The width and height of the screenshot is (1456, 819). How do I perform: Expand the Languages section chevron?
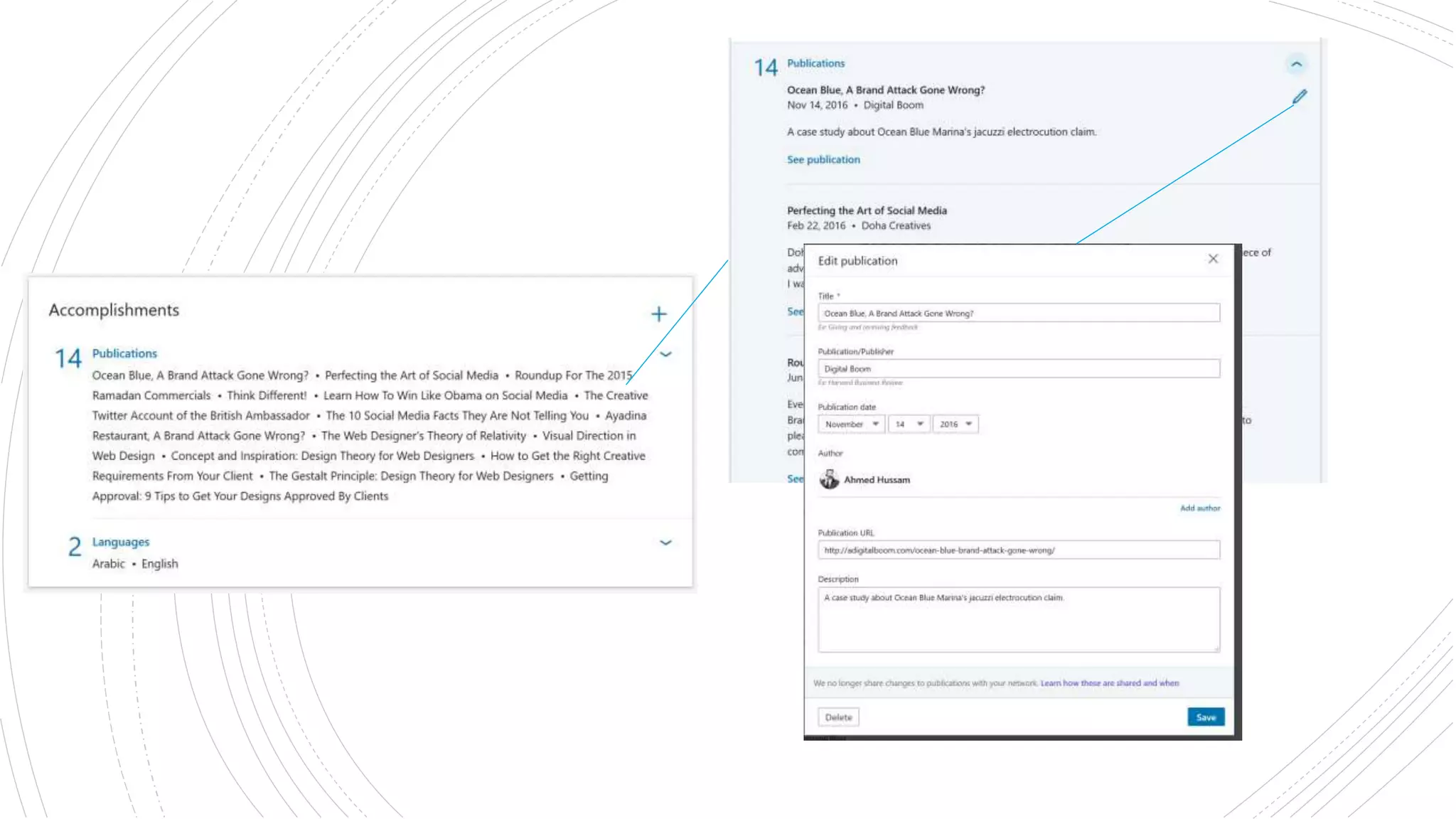tap(665, 542)
